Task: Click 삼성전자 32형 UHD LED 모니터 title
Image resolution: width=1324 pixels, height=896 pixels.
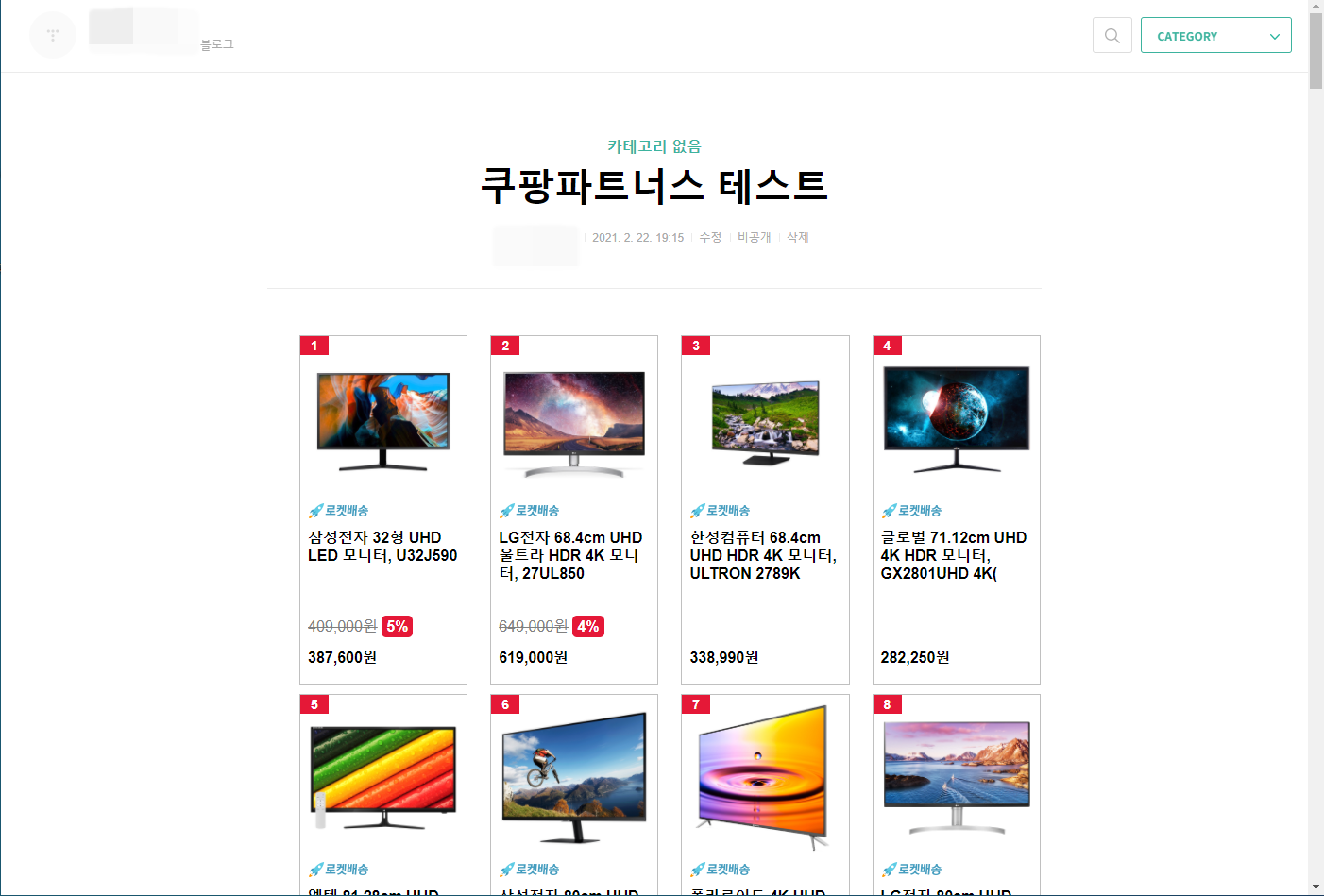Action: tap(382, 547)
